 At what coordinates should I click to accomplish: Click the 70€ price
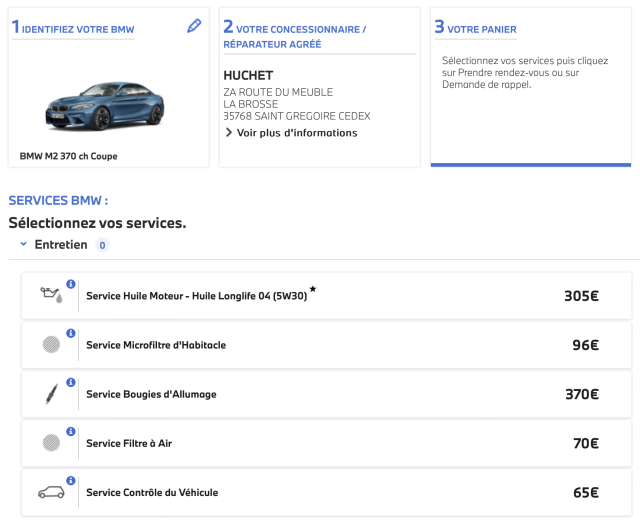(586, 443)
